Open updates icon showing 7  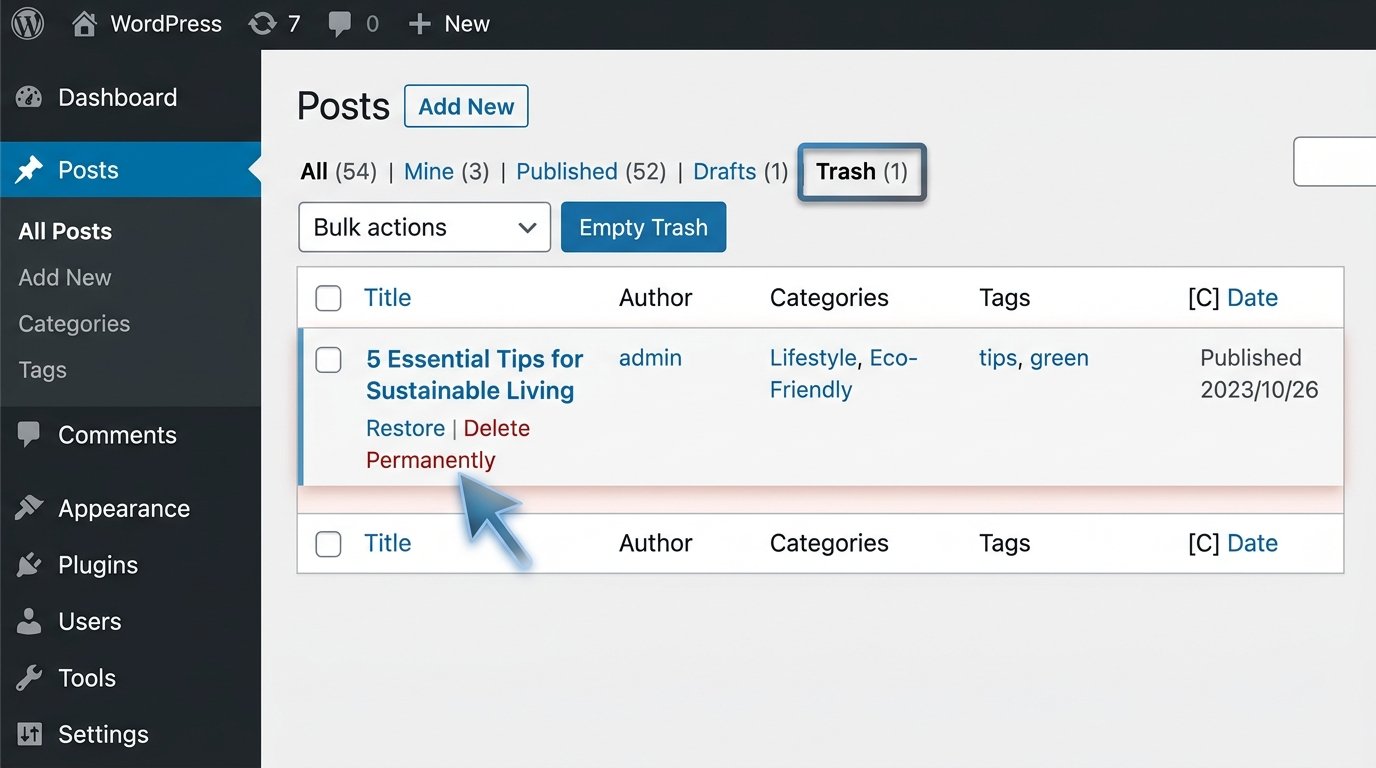[262, 24]
